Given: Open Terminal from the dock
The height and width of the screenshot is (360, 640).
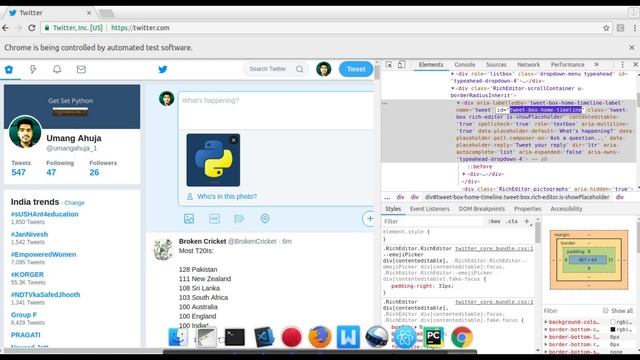Looking at the screenshot, I should pos(235,337).
